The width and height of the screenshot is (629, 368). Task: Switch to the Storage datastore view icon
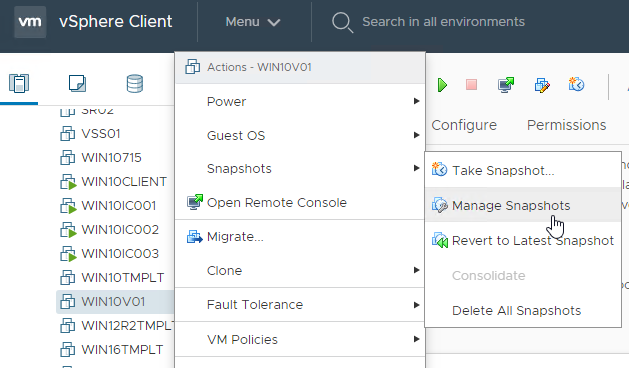134,83
